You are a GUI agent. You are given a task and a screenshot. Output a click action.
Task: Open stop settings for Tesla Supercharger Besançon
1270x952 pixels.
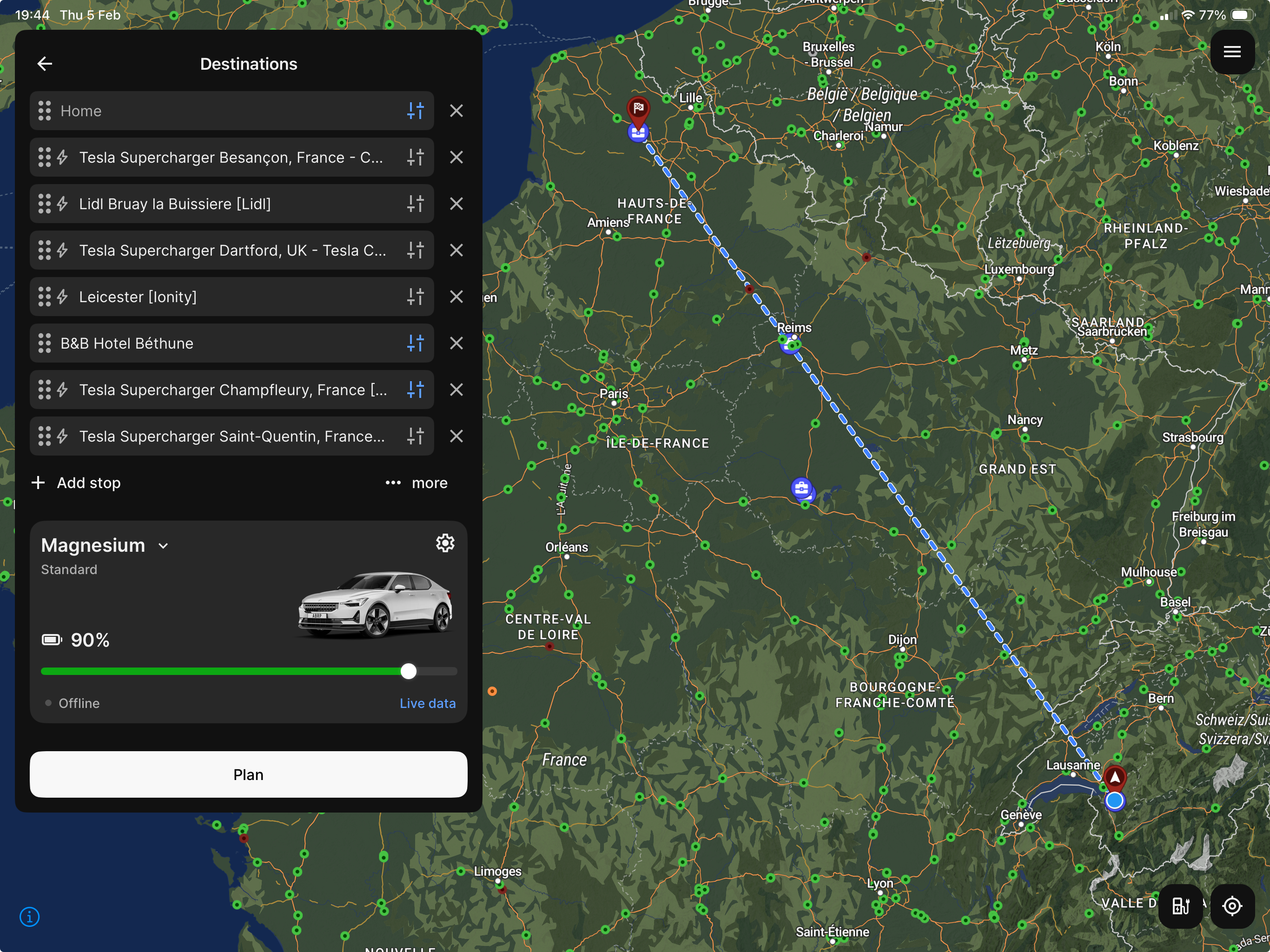pos(415,157)
